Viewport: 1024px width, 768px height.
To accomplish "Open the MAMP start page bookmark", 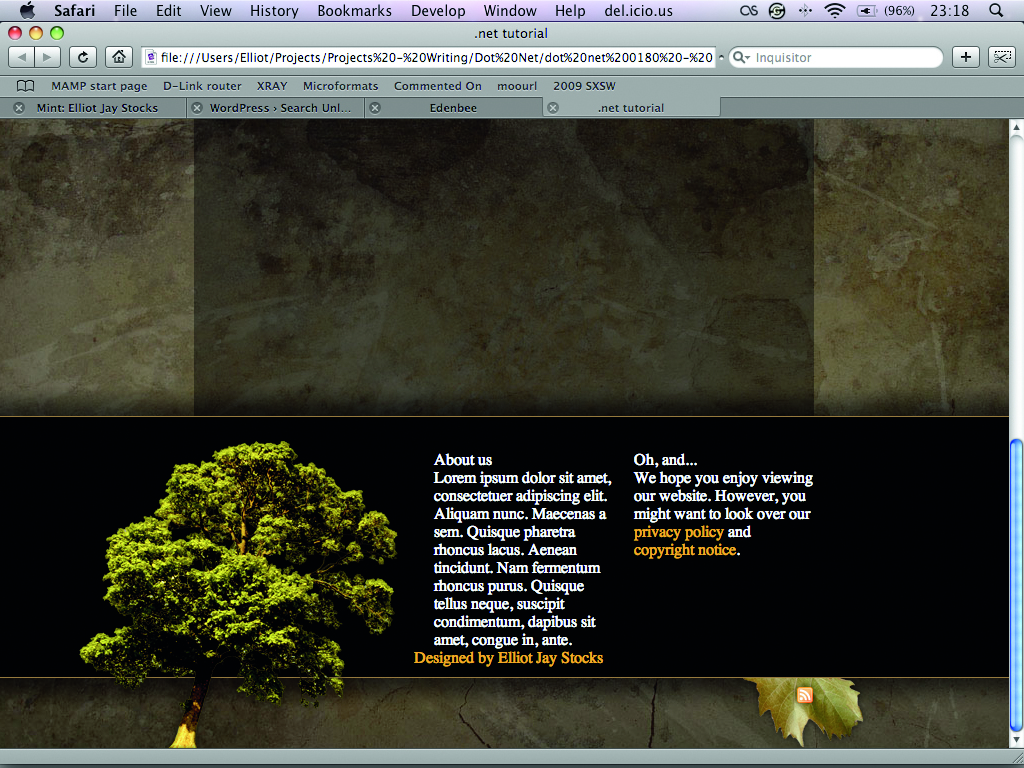I will (x=99, y=86).
